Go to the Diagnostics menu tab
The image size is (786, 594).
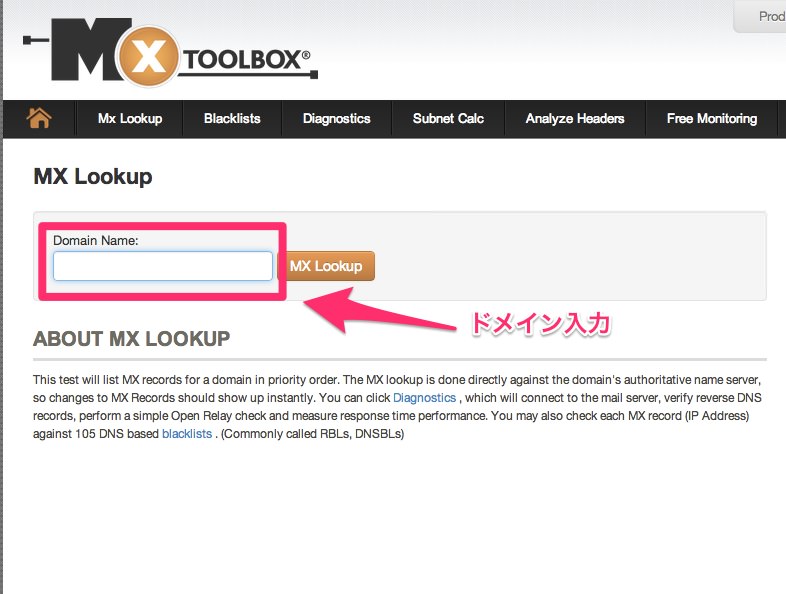(336, 119)
